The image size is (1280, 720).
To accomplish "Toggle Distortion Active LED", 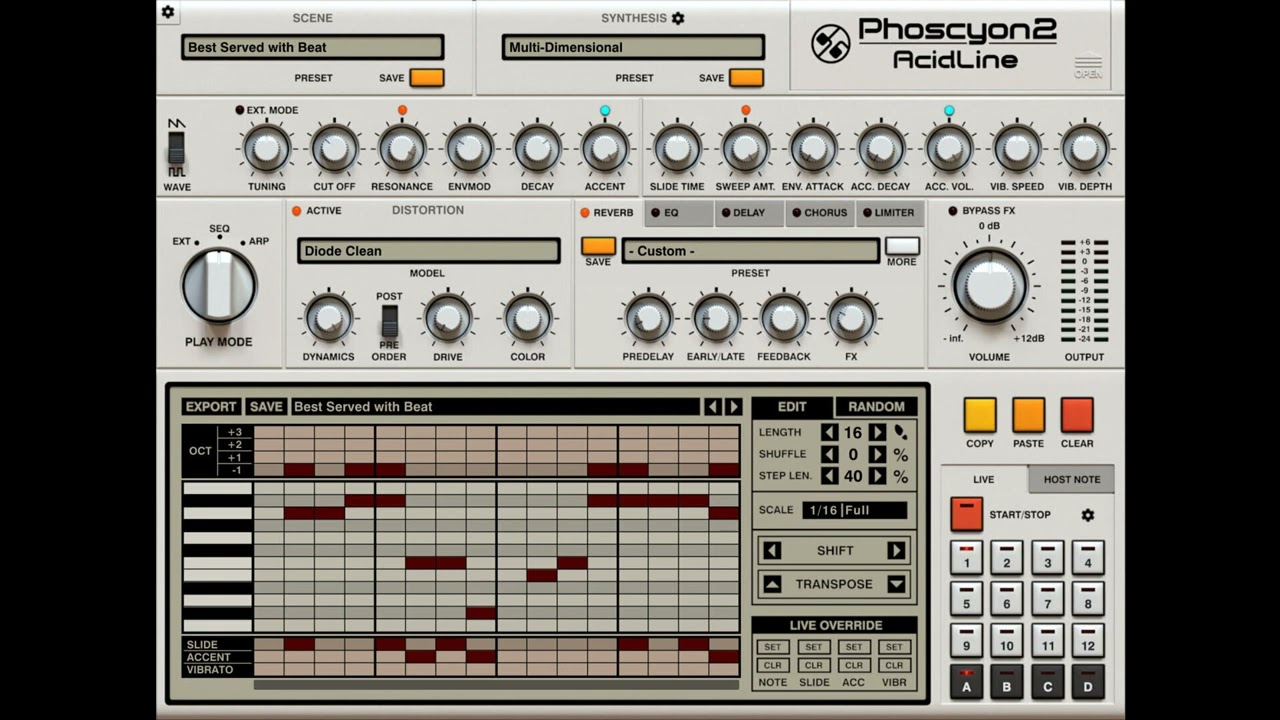I will click(x=296, y=211).
